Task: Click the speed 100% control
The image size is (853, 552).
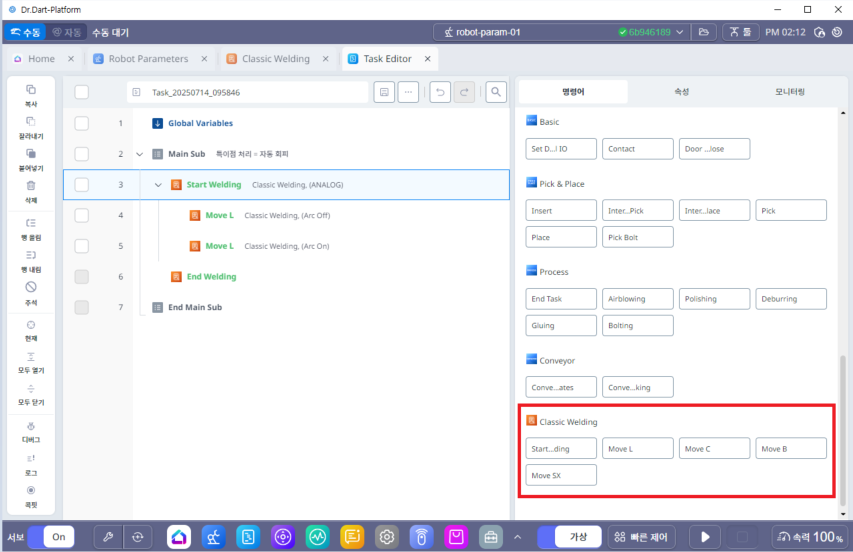Action: point(809,537)
